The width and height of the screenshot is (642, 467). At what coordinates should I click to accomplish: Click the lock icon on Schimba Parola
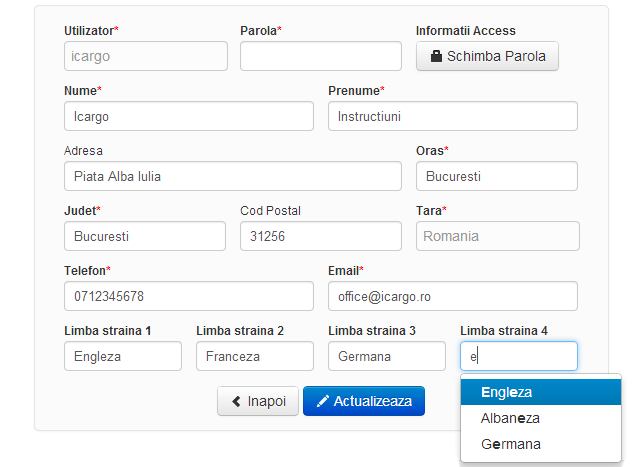[436, 57]
